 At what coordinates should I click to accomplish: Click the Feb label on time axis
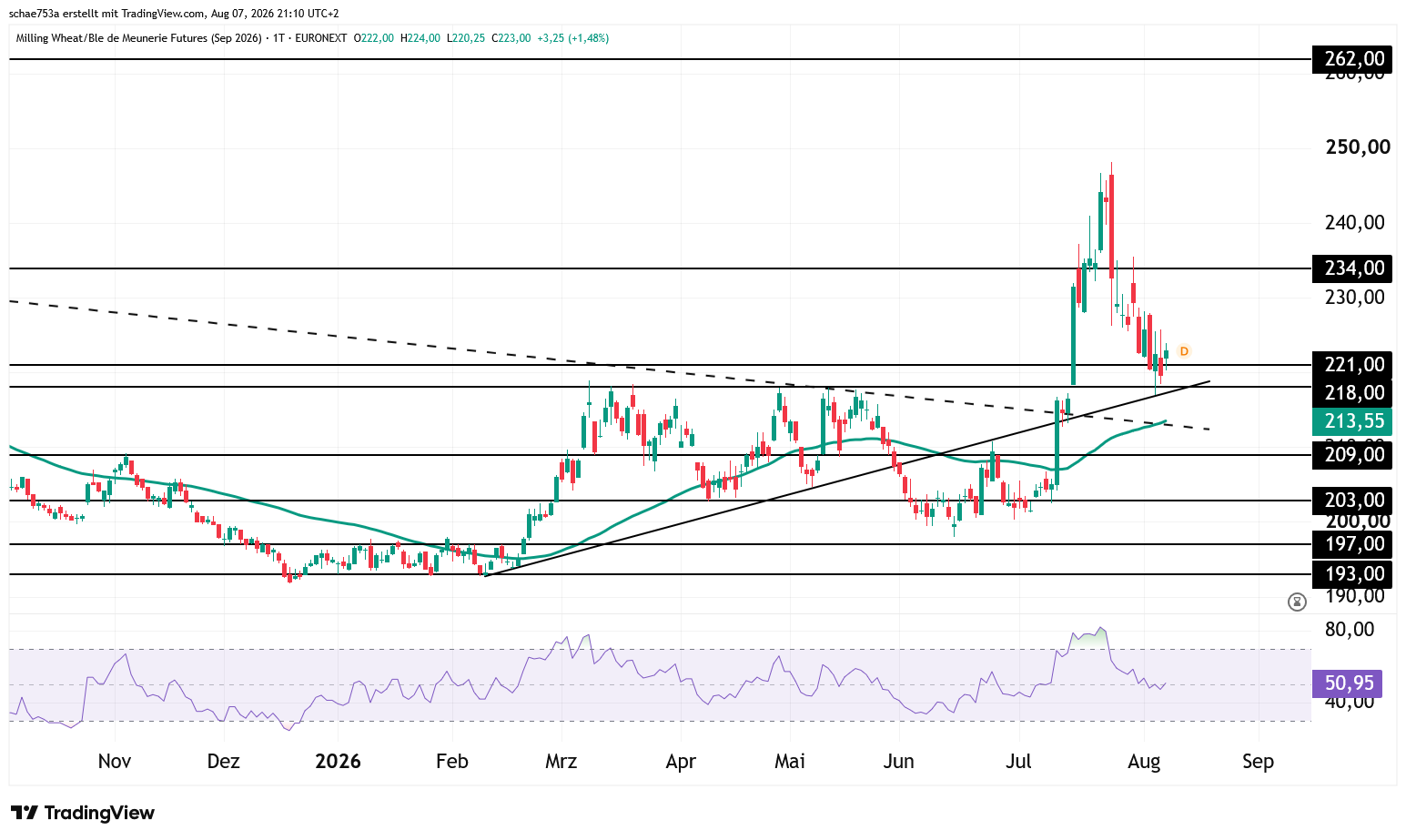pyautogui.click(x=452, y=762)
